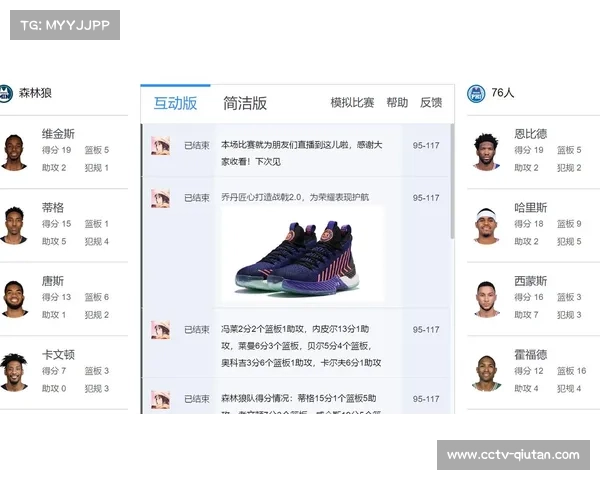Click the 本场比赛就为朋友们直播到这儿啦 message
Image resolution: width=600 pixels, height=480 pixels.
click(302, 153)
